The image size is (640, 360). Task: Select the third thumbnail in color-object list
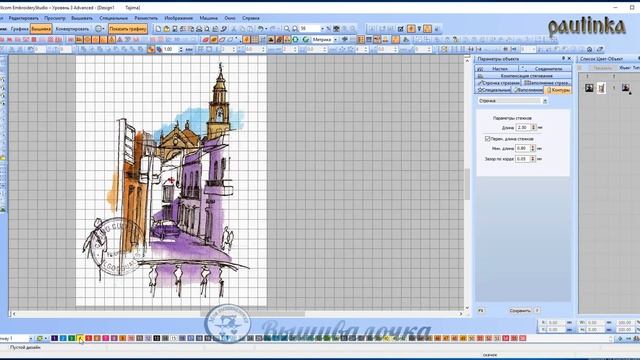626,88
